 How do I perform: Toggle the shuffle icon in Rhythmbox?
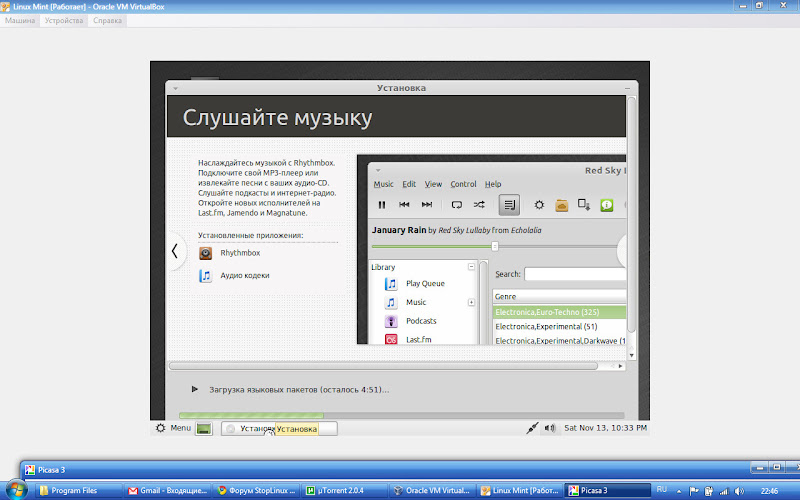coord(479,205)
